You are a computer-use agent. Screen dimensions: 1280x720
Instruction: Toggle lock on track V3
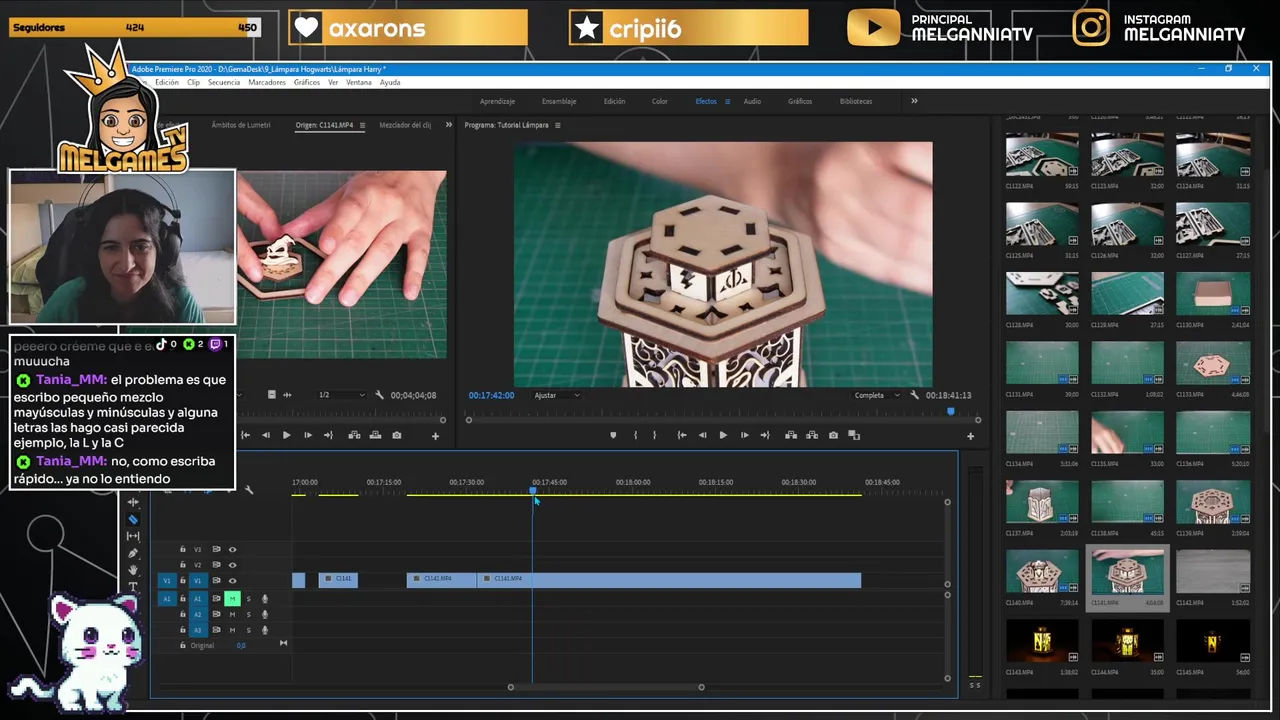tap(183, 549)
